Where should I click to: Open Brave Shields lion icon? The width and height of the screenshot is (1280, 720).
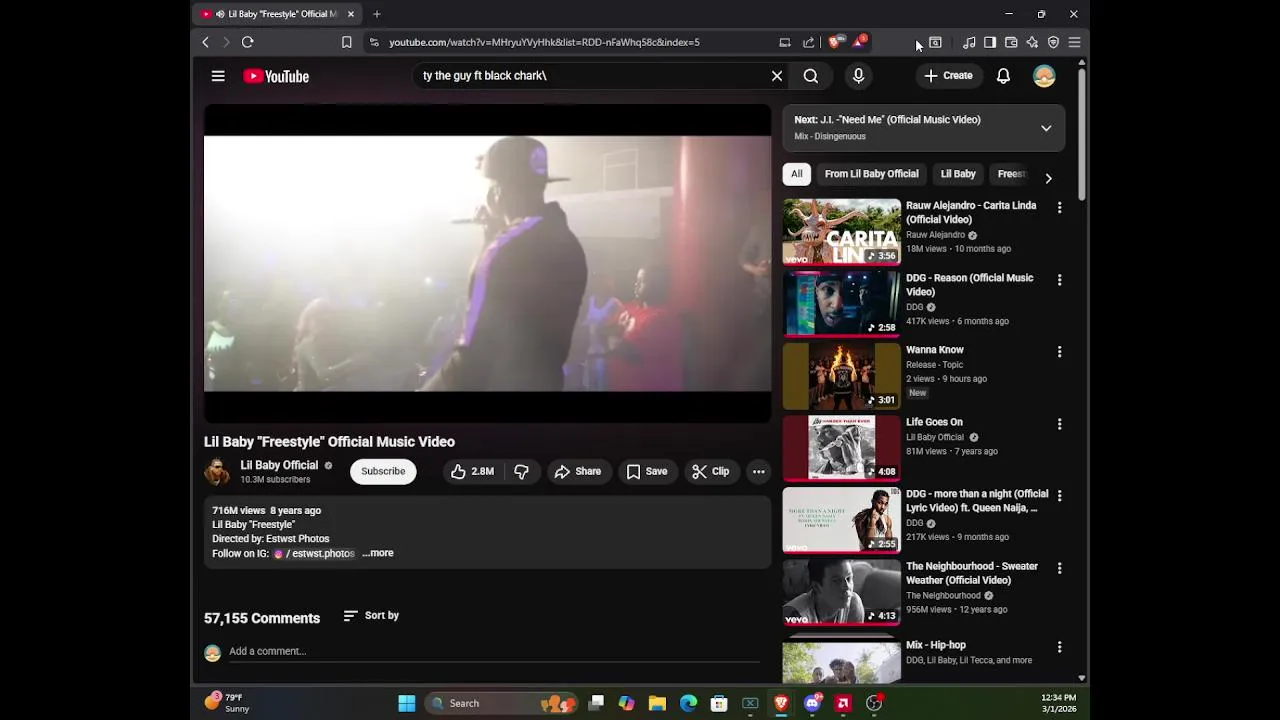pos(835,42)
